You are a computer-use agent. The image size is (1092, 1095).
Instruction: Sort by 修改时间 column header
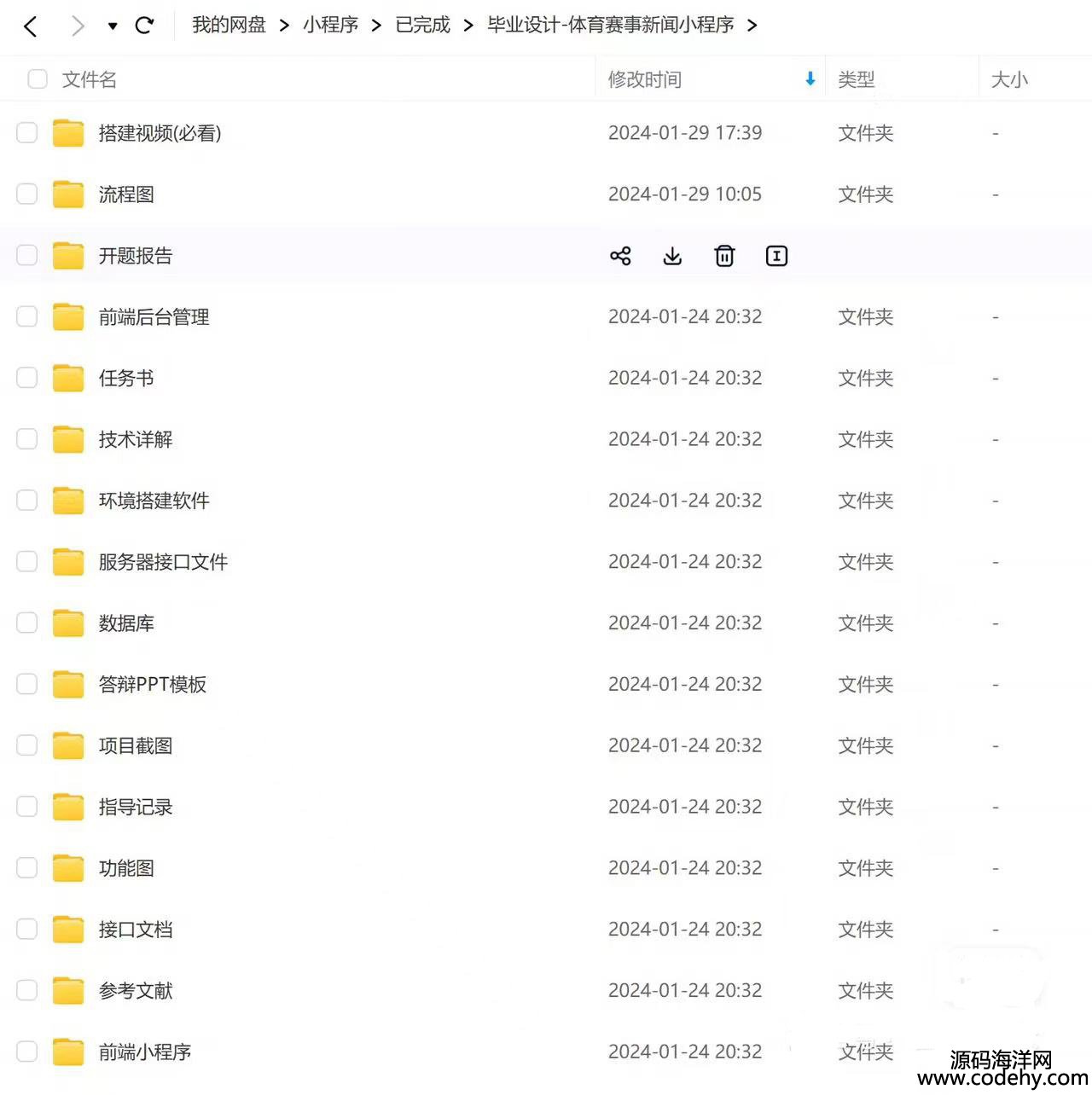(645, 79)
